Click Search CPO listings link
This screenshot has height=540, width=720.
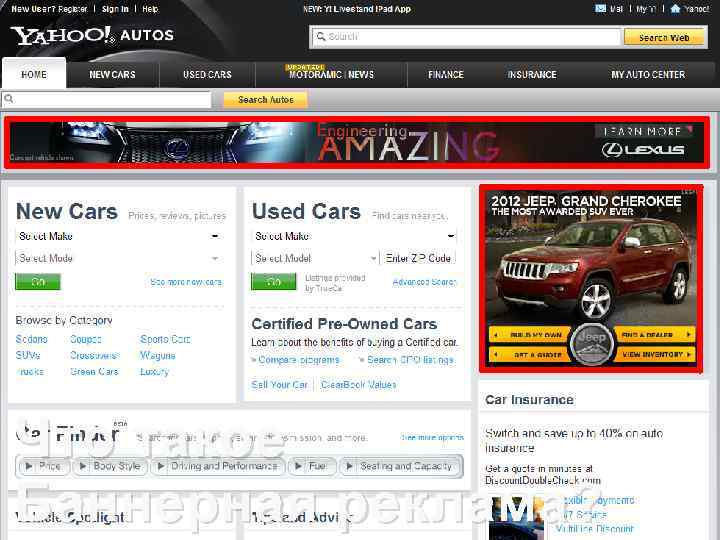411,360
